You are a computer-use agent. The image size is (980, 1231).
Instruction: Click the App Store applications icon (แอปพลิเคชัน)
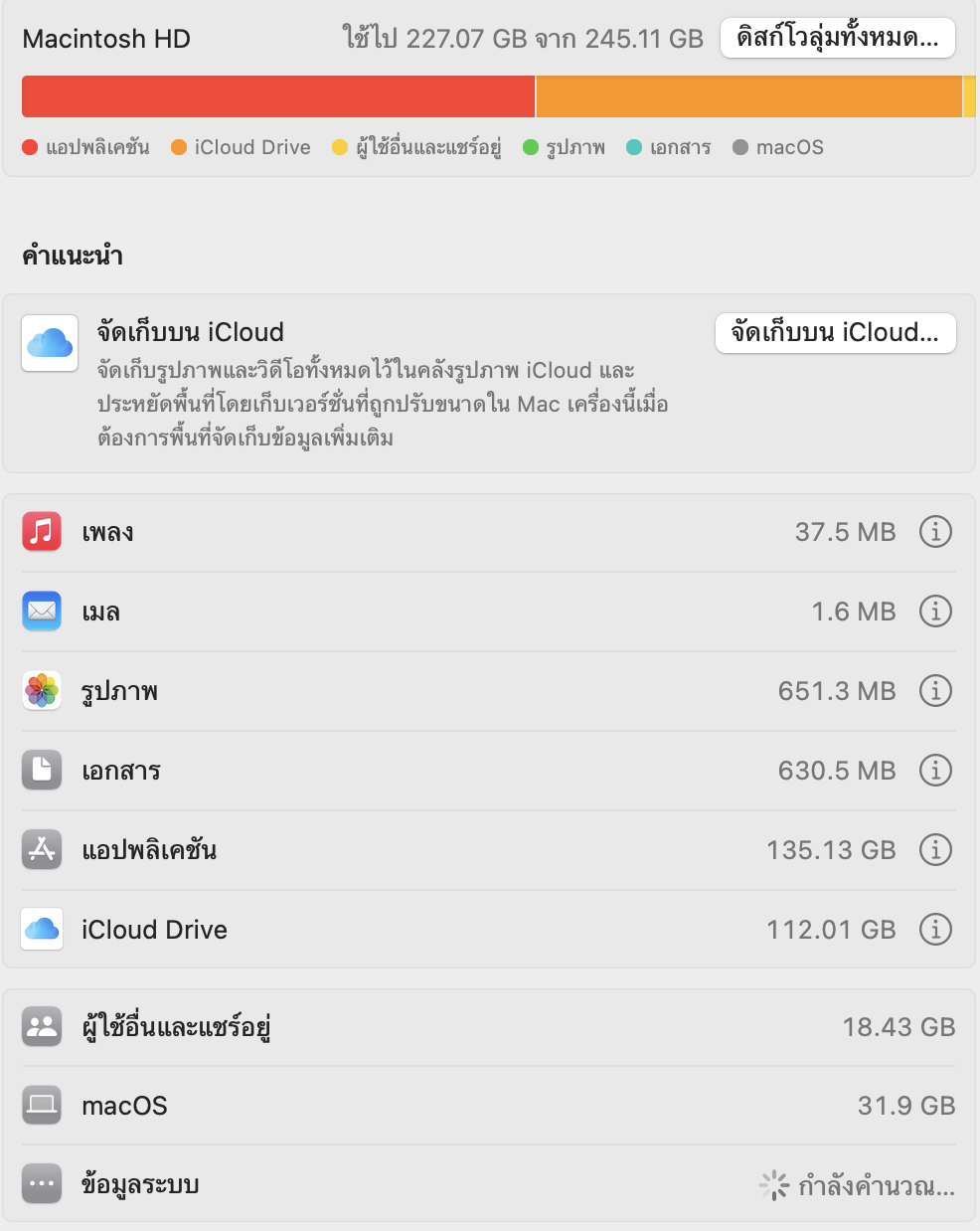[42, 850]
